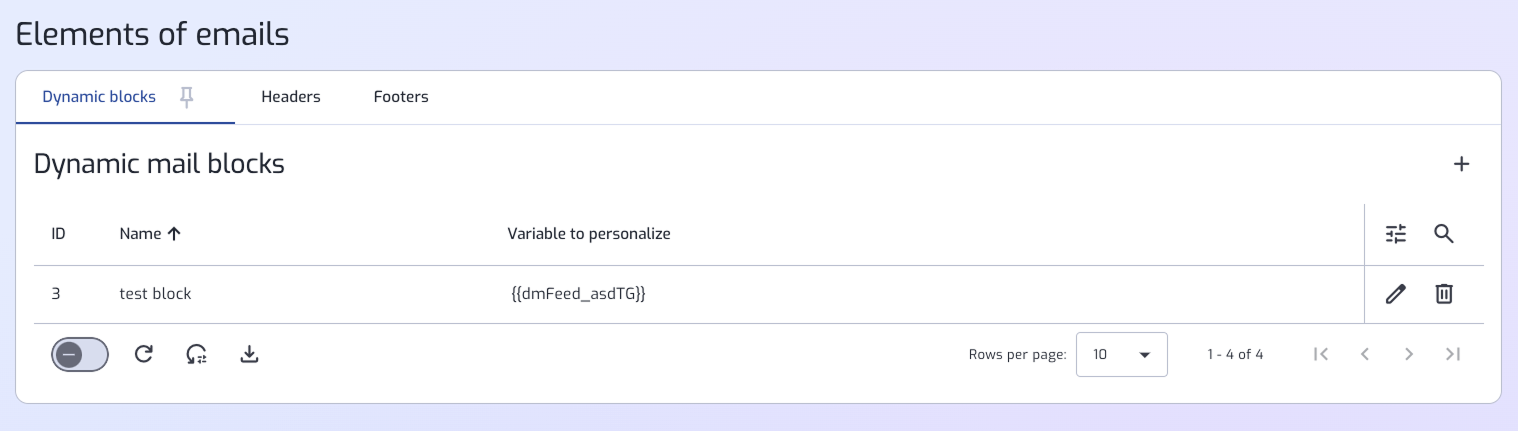Go to the next page
Screen dimensions: 1518x431
click(x=1409, y=354)
